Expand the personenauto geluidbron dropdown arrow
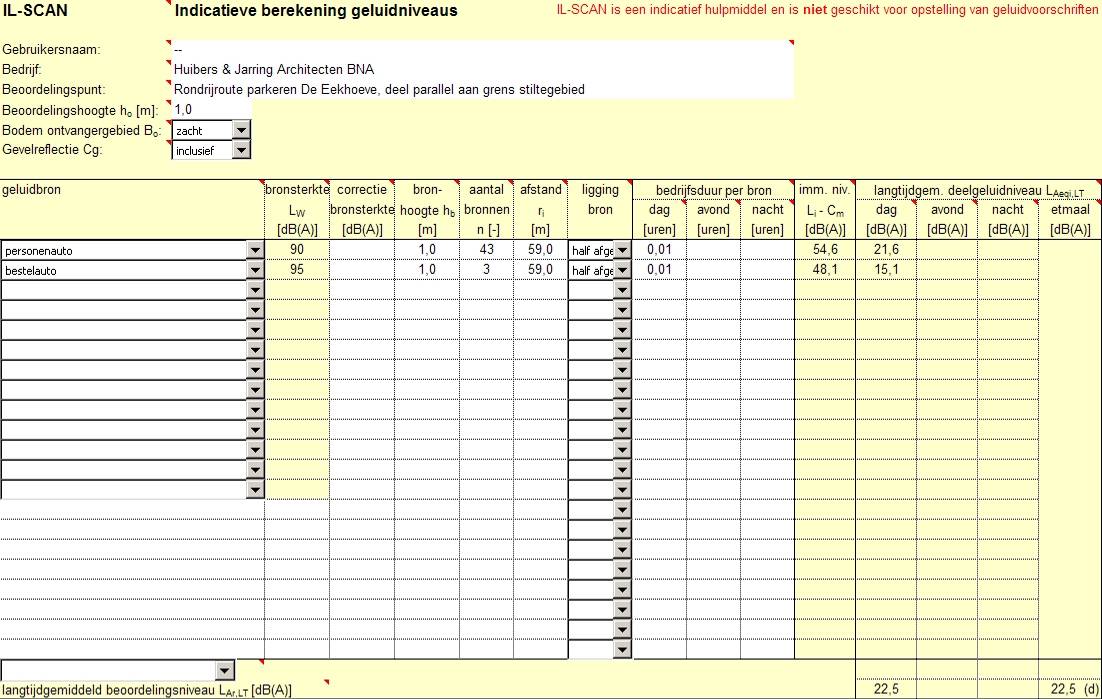Viewport: 1102px width, 699px height. pyautogui.click(x=255, y=250)
